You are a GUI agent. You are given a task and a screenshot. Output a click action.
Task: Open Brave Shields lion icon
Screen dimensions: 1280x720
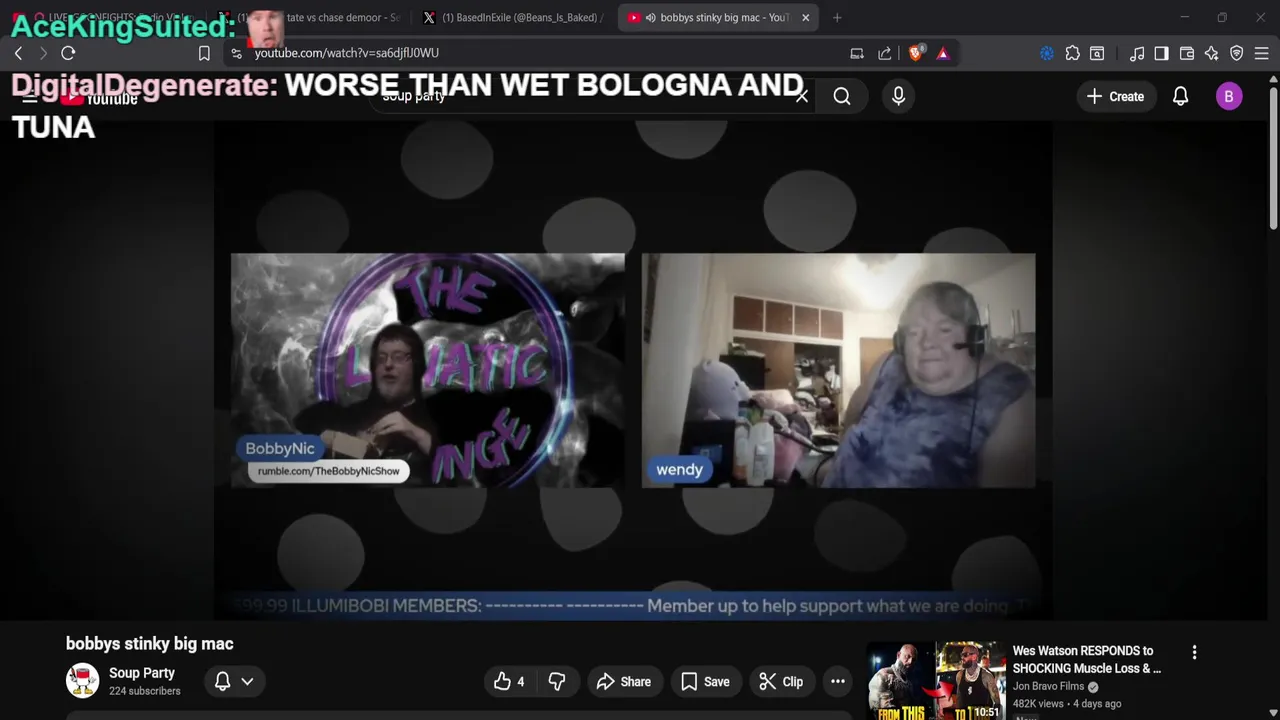point(915,53)
